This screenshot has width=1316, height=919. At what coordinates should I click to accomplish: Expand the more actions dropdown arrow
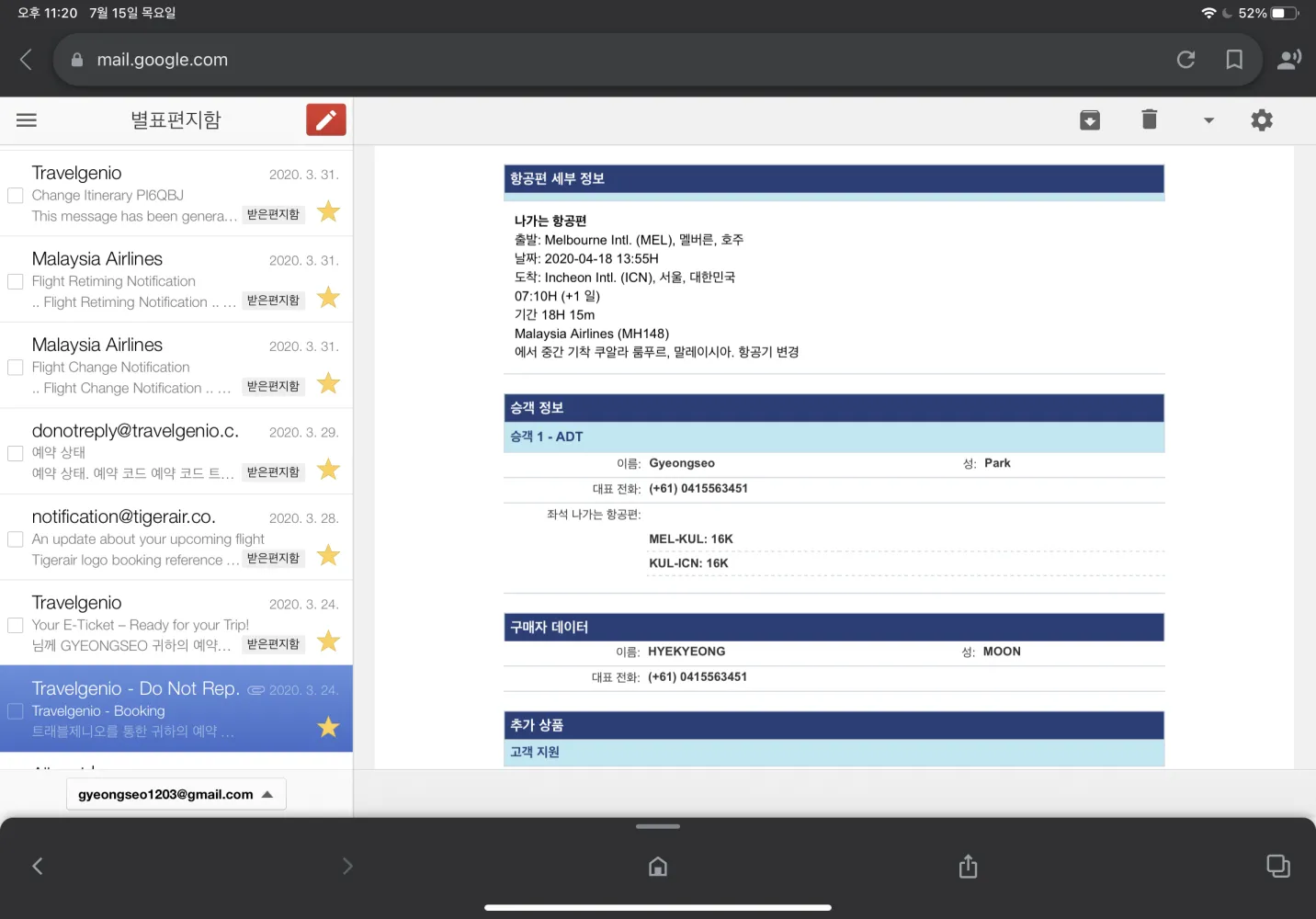point(1208,120)
